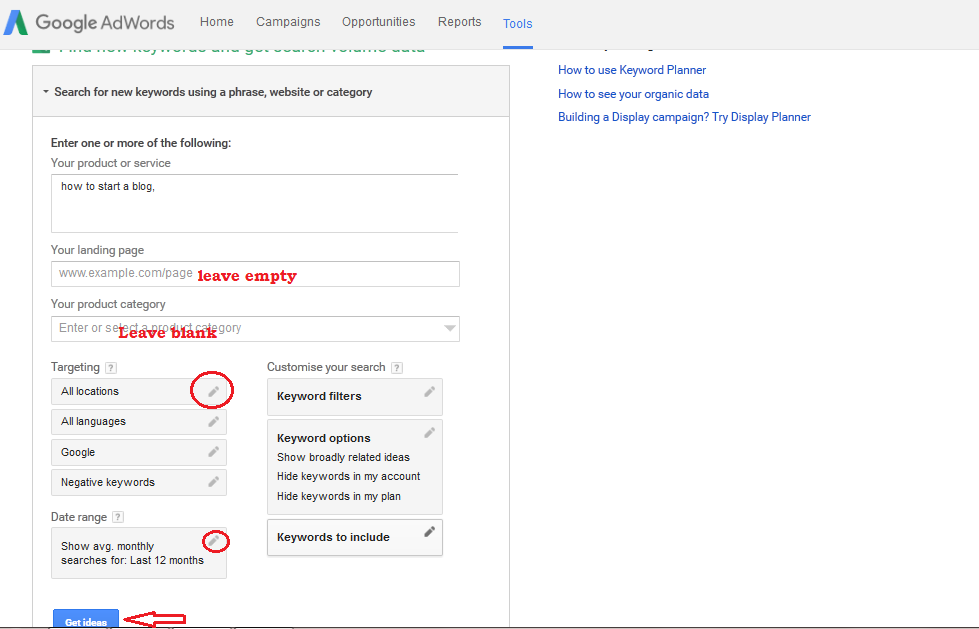Image resolution: width=979 pixels, height=629 pixels.
Task: Click the Get ideas button
Action: (x=85, y=620)
